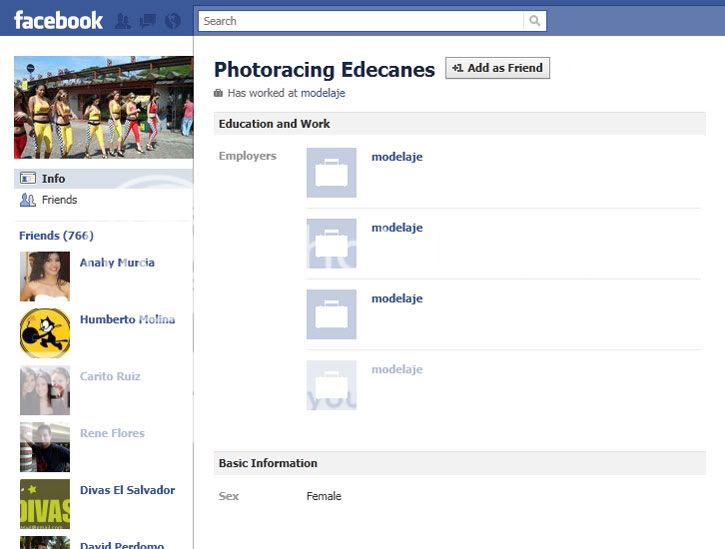The width and height of the screenshot is (725, 549).
Task: Click the first modelaje briefcase icon
Action: point(332,173)
